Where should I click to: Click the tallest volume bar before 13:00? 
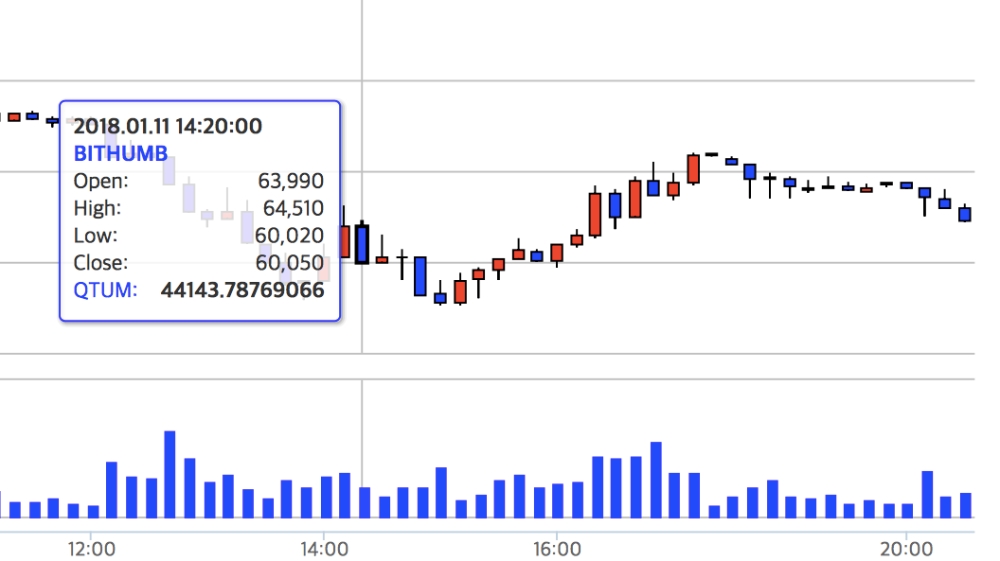(x=170, y=474)
